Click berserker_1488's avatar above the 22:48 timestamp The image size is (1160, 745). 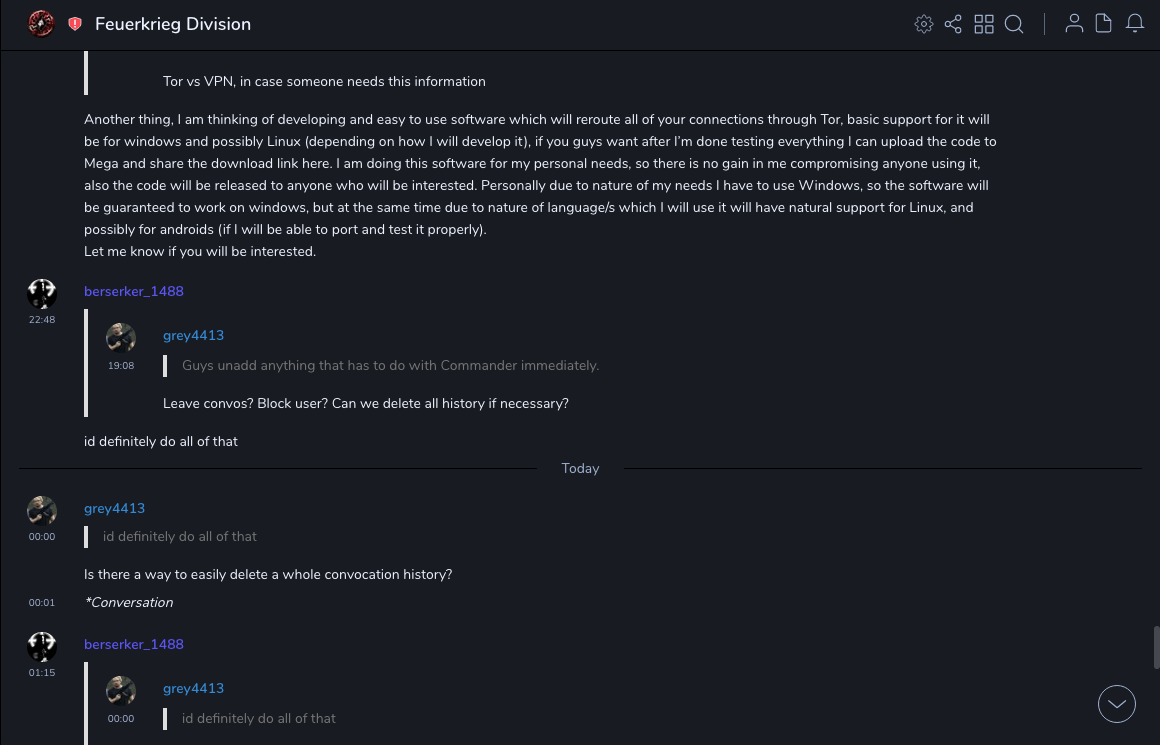(42, 293)
